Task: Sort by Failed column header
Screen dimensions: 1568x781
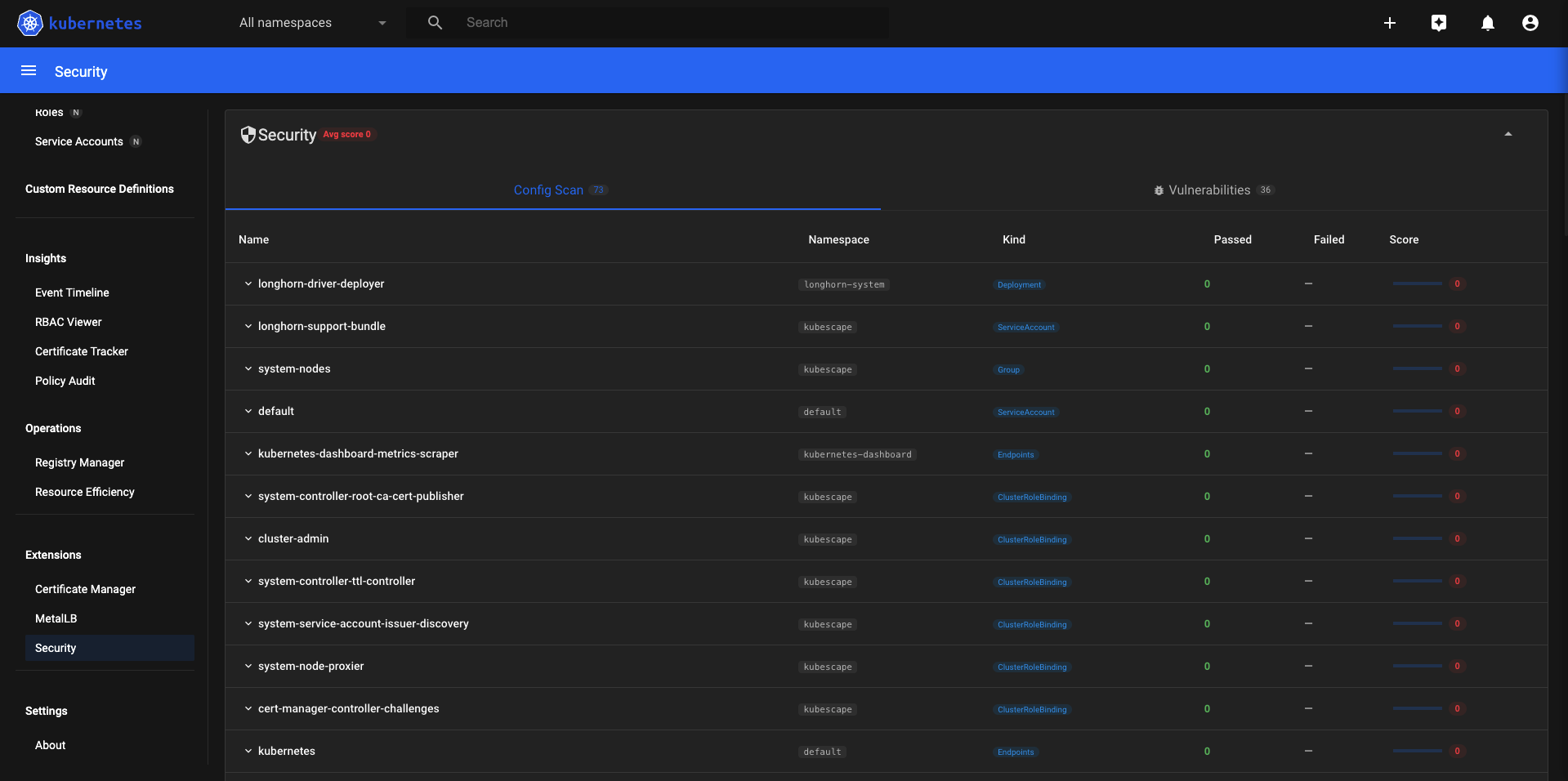Action: (1329, 239)
